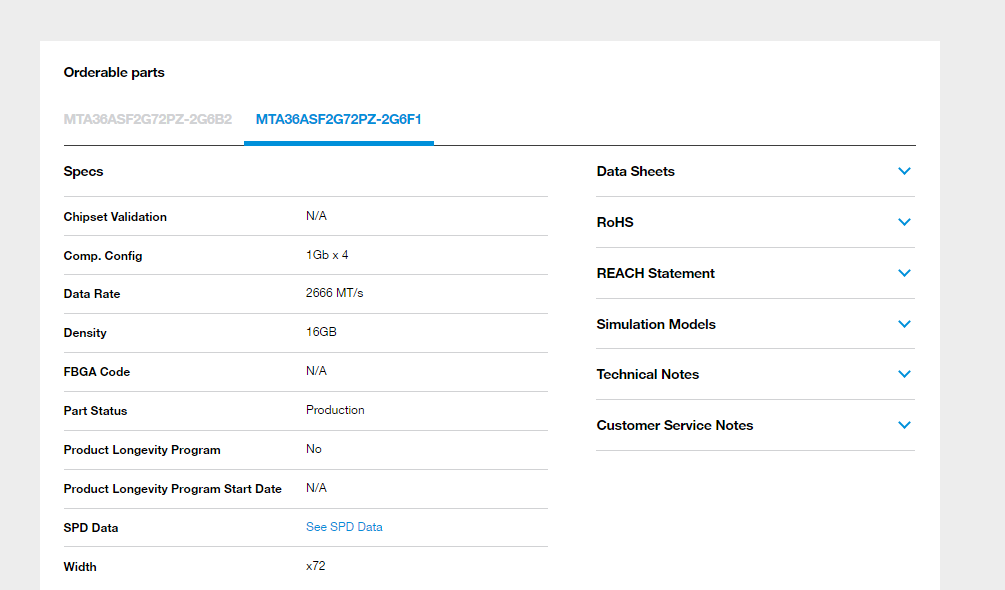Screen dimensions: 1005x590
Task: Click the Data Rate label
Action: tap(92, 294)
